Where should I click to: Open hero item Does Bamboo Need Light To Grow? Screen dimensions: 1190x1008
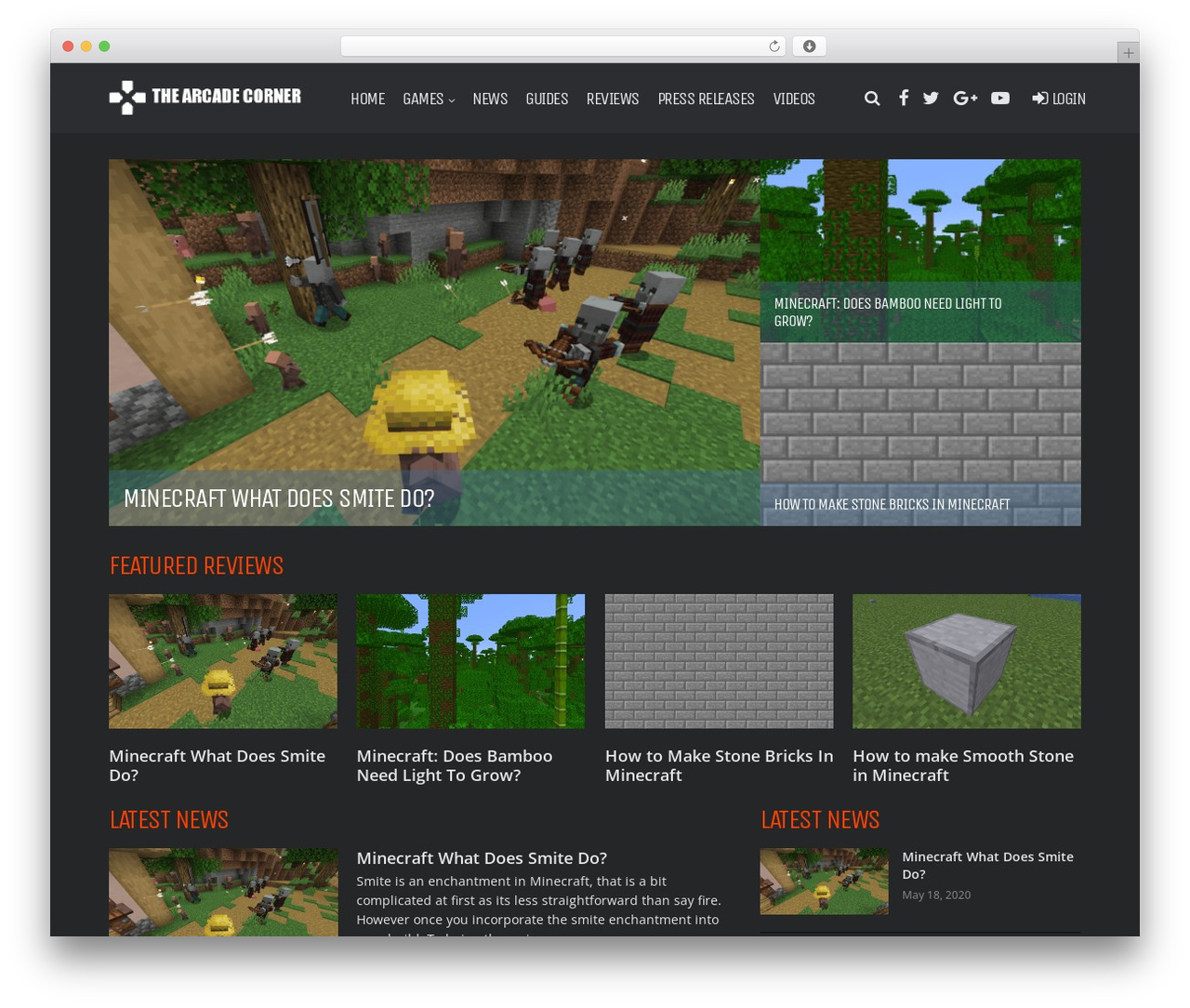[888, 312]
